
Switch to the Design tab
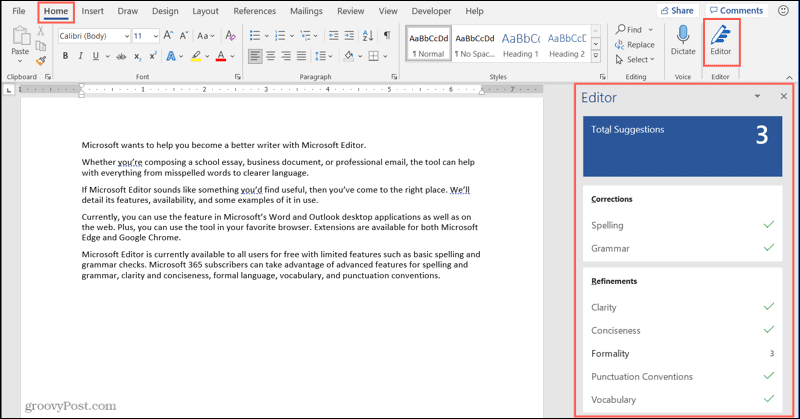click(165, 11)
